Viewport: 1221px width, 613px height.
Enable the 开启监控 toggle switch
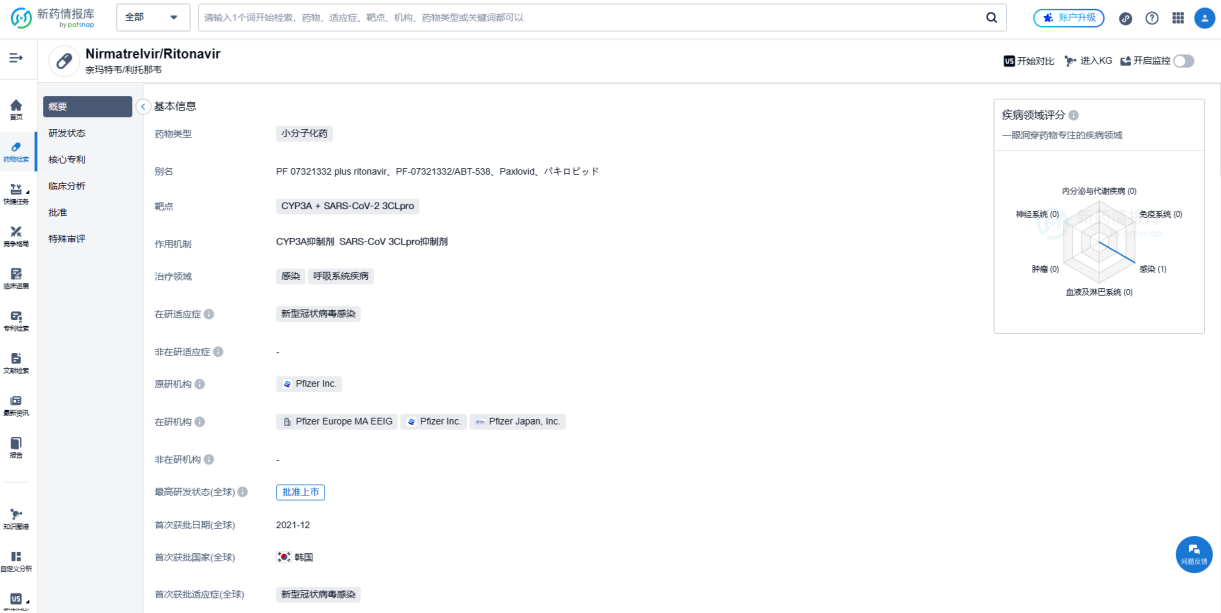tap(1184, 61)
